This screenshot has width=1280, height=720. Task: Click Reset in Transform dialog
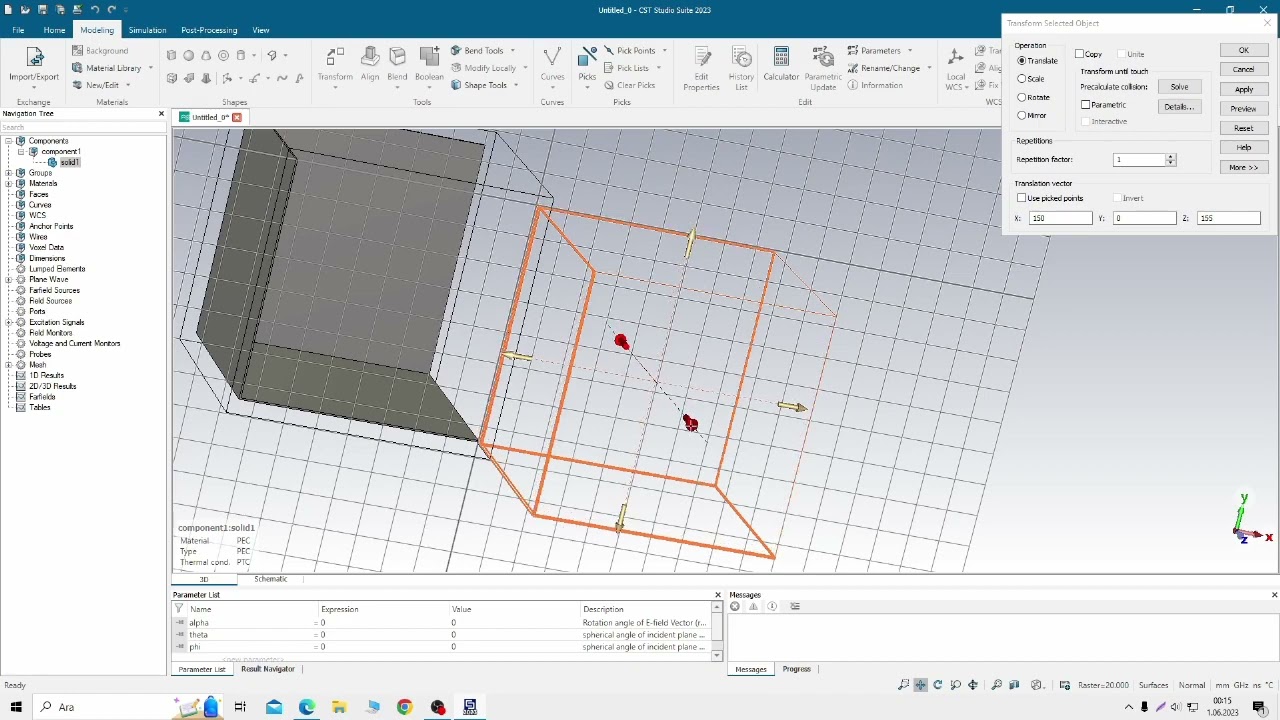[1244, 128]
